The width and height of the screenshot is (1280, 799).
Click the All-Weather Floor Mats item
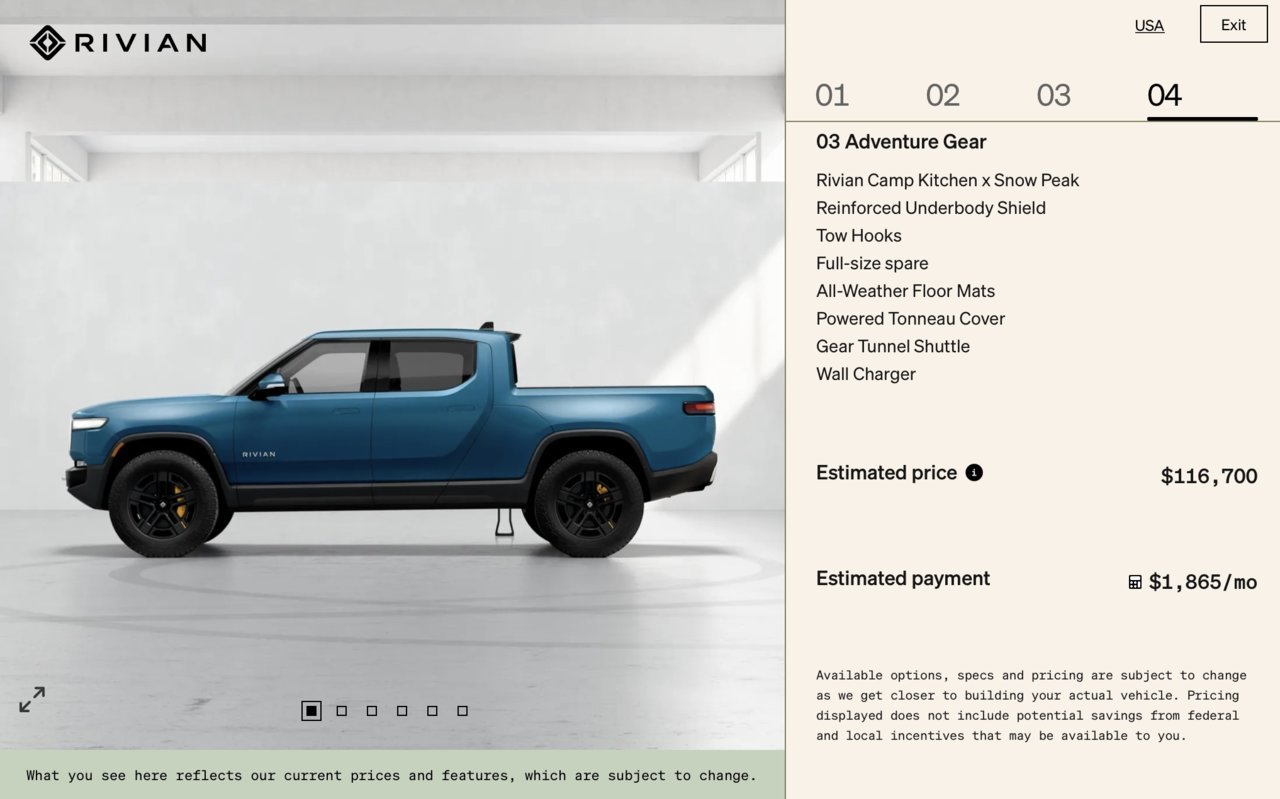pos(906,291)
